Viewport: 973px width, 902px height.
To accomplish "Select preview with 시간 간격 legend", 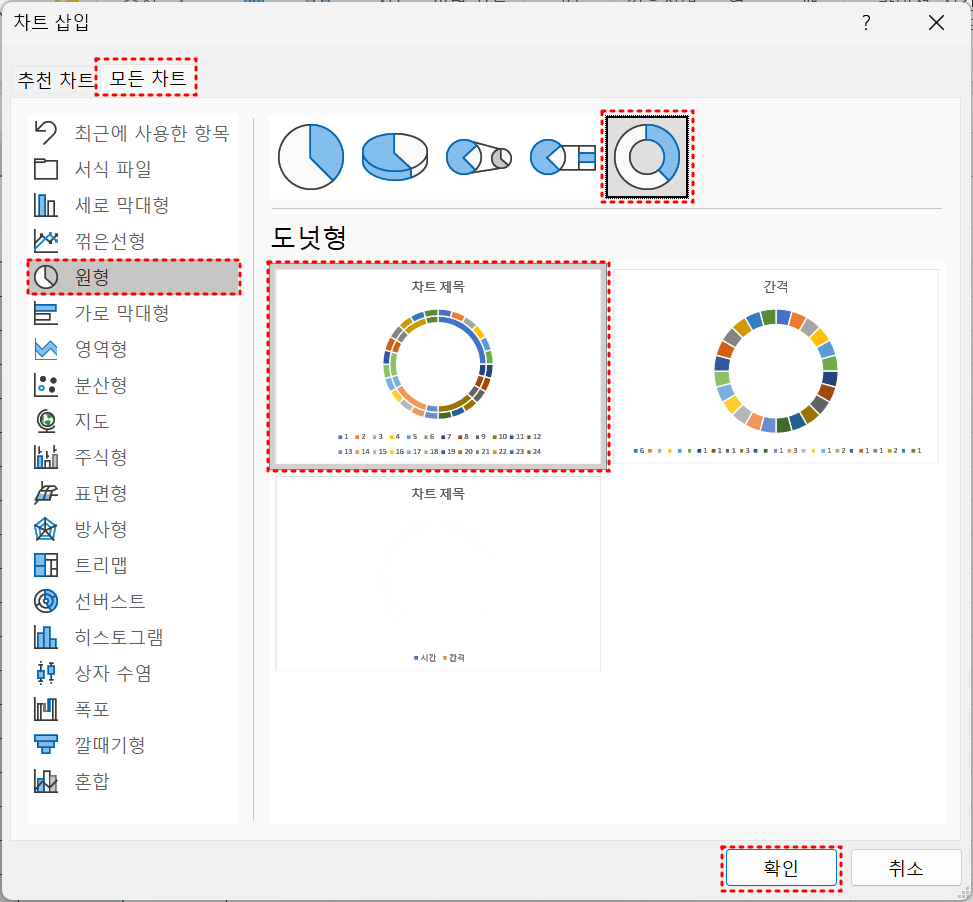I will [x=438, y=573].
